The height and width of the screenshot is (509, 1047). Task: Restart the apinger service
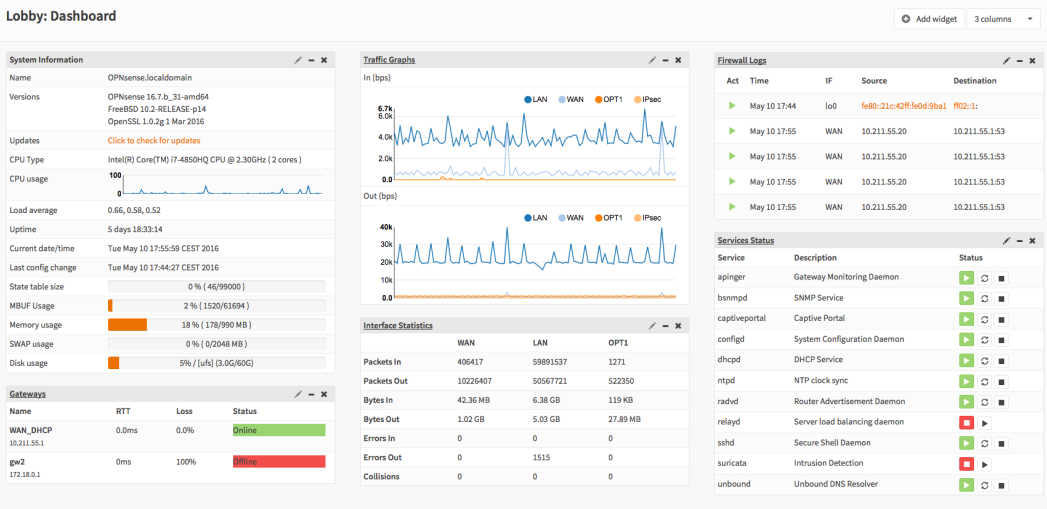tap(984, 277)
